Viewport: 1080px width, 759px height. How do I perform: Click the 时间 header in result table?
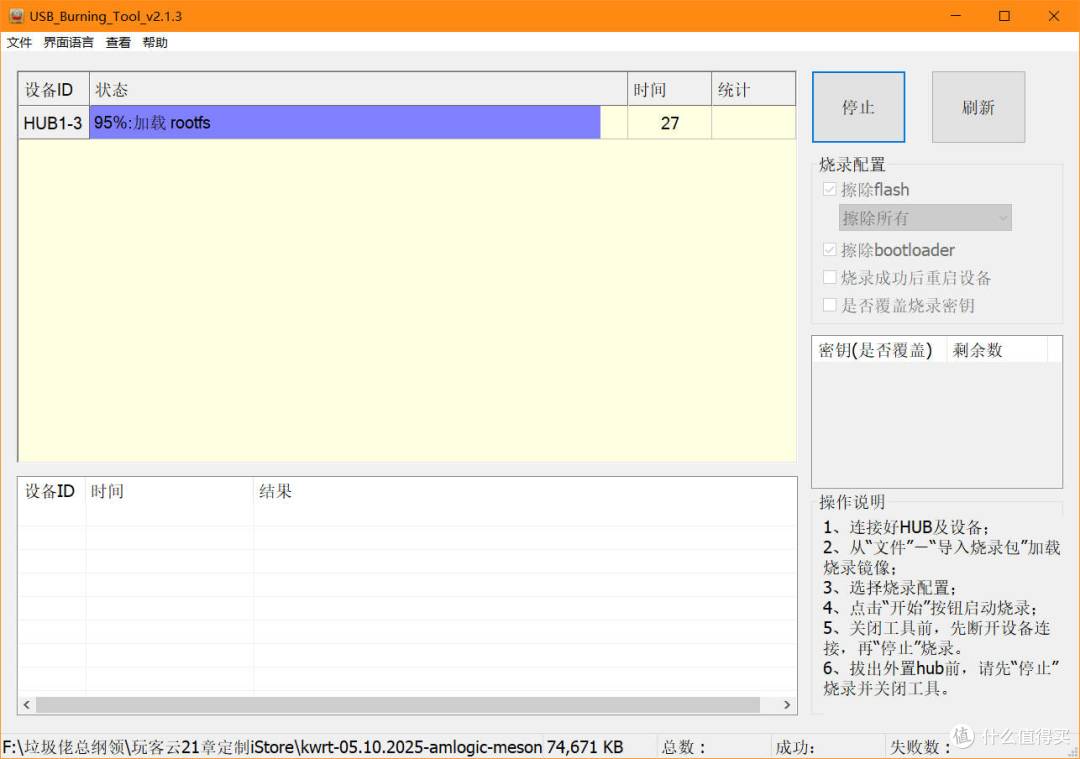coord(169,491)
